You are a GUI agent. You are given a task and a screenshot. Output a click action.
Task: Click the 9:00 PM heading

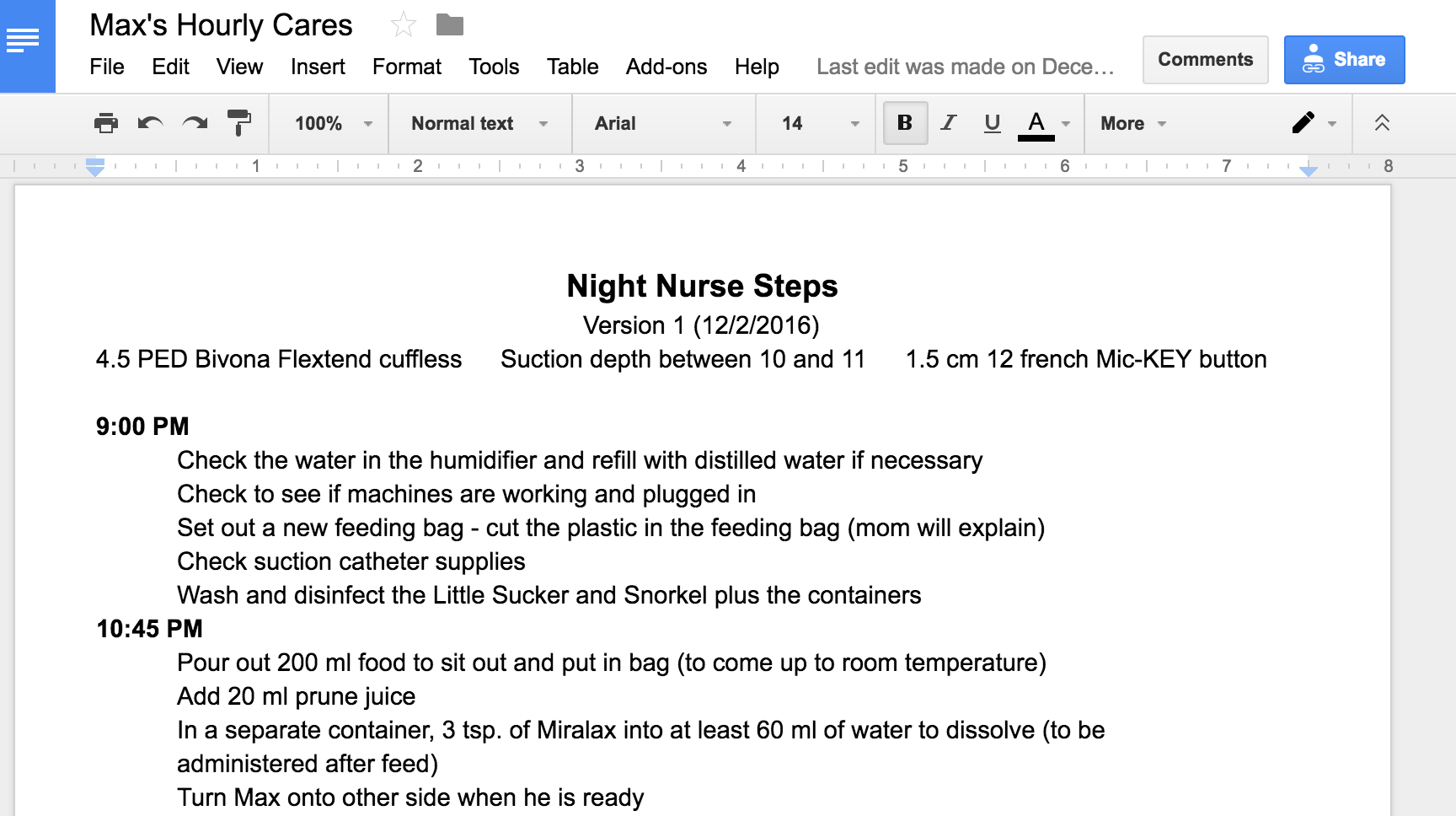pos(142,427)
